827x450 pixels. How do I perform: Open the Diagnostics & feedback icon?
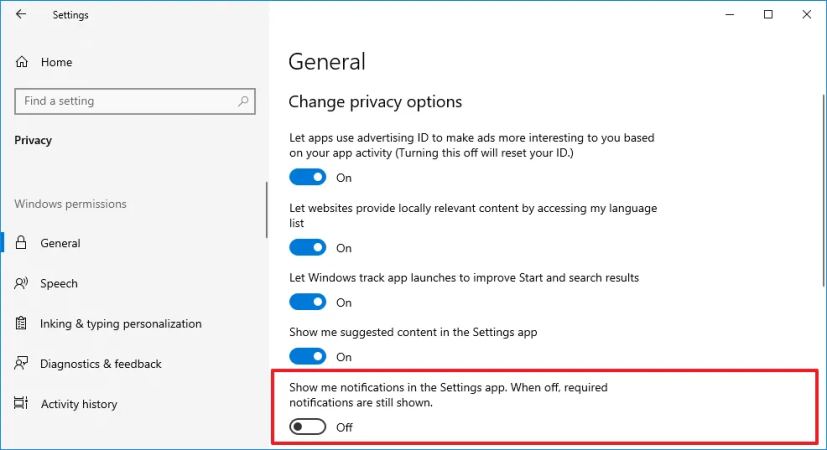tap(21, 363)
